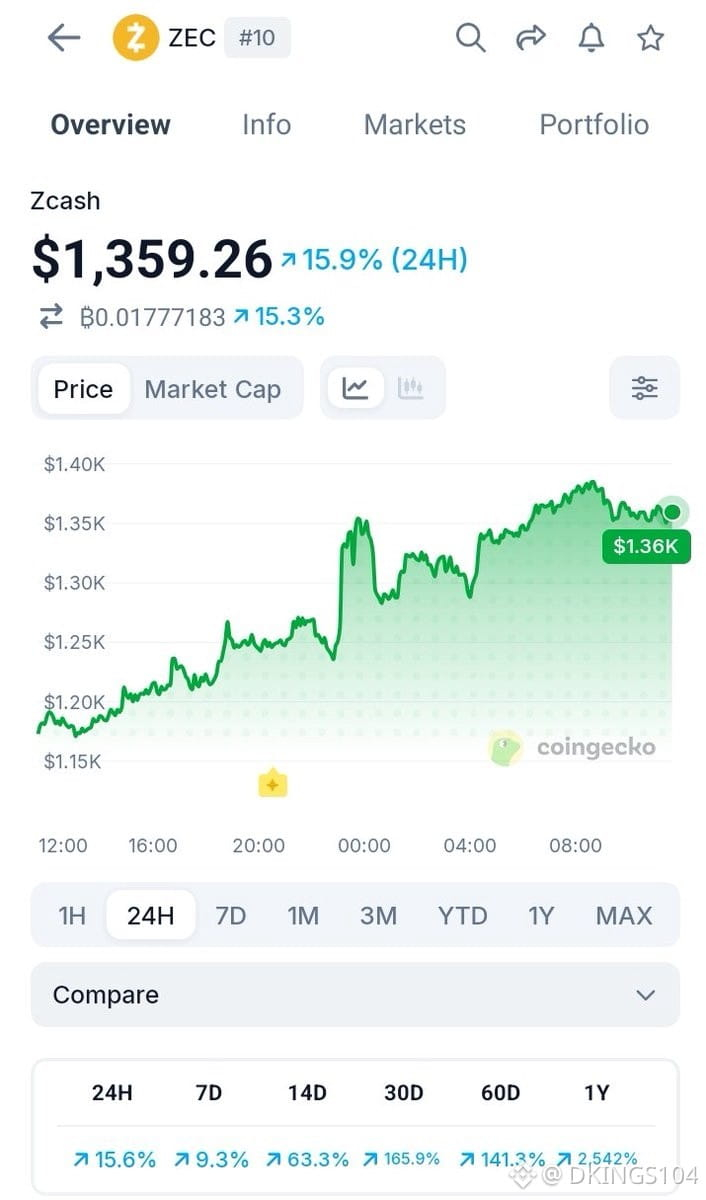
Task: Select the candlestick chart type
Action: pyautogui.click(x=411, y=388)
